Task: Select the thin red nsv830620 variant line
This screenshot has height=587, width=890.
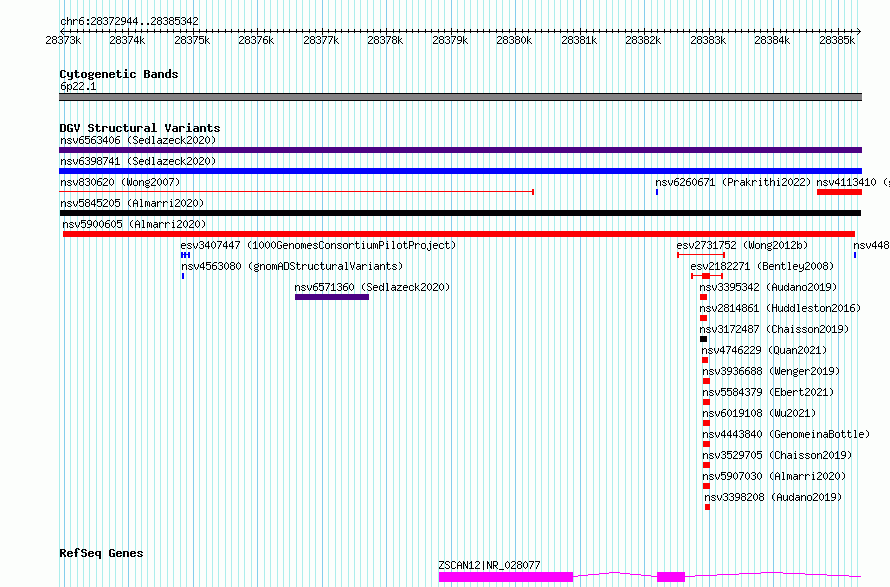Action: click(296, 192)
